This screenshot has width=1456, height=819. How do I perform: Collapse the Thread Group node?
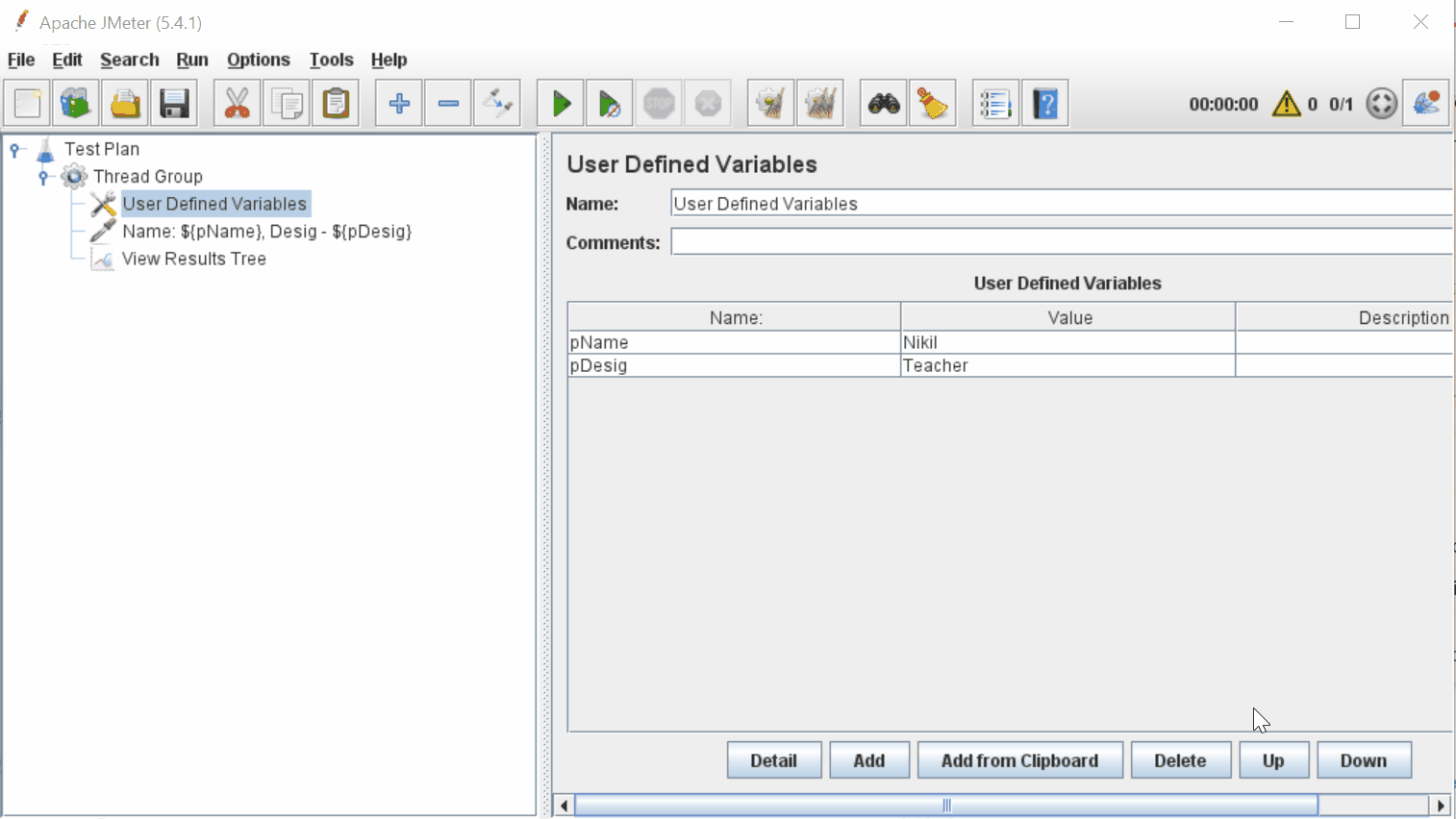(x=42, y=176)
